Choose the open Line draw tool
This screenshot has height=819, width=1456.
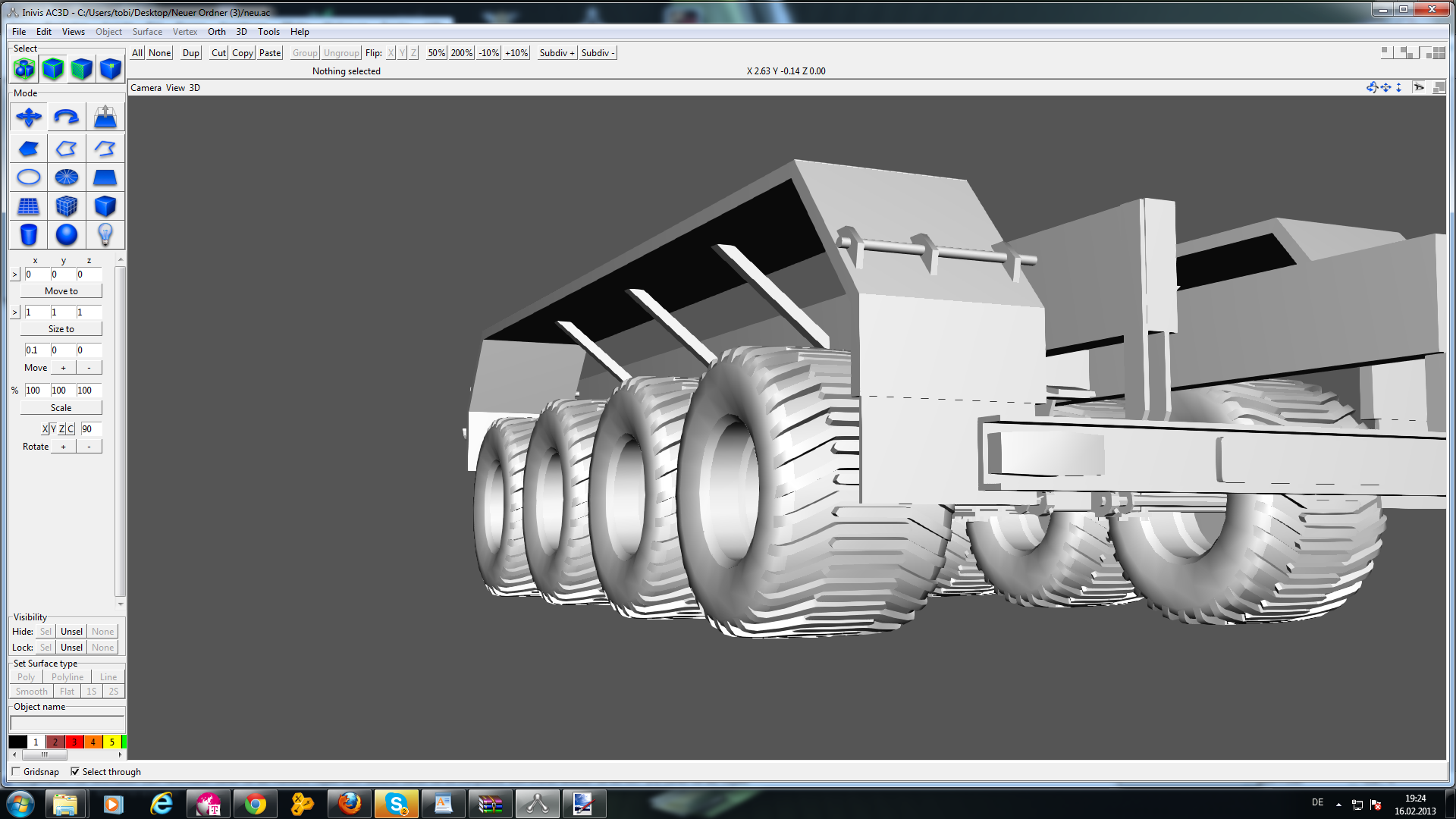(x=105, y=148)
